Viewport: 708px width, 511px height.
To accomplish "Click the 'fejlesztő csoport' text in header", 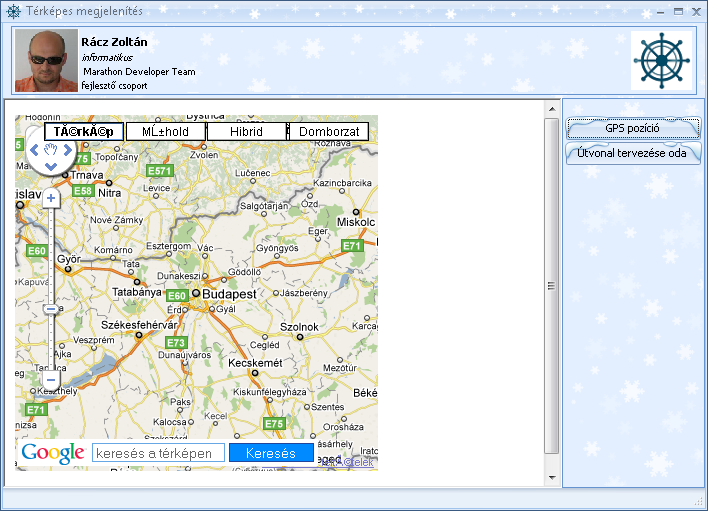I will pyautogui.click(x=114, y=85).
